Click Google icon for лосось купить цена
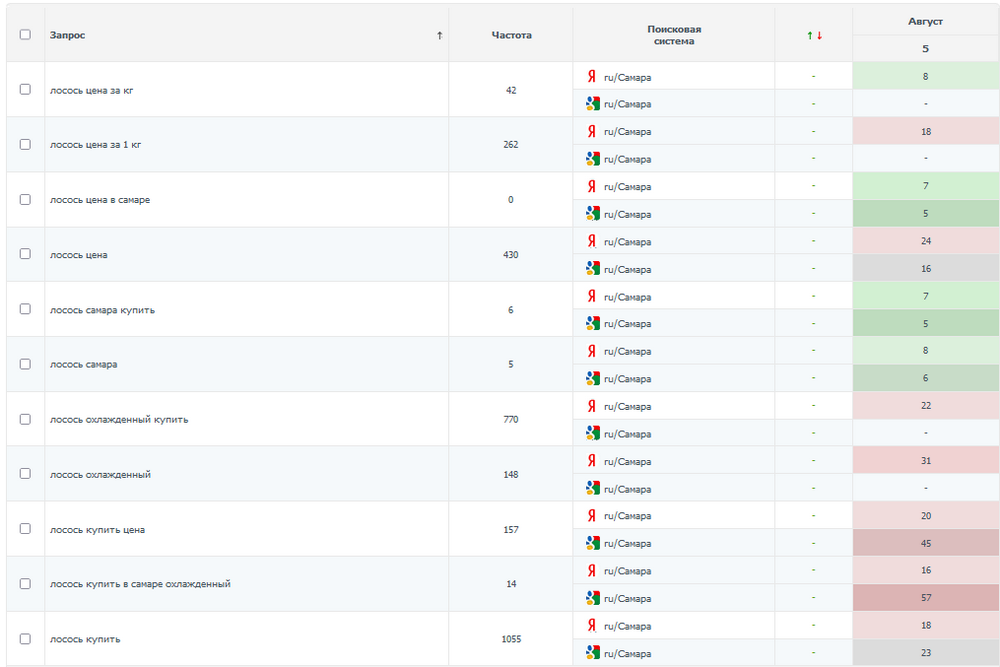1000x667 pixels. 592,543
